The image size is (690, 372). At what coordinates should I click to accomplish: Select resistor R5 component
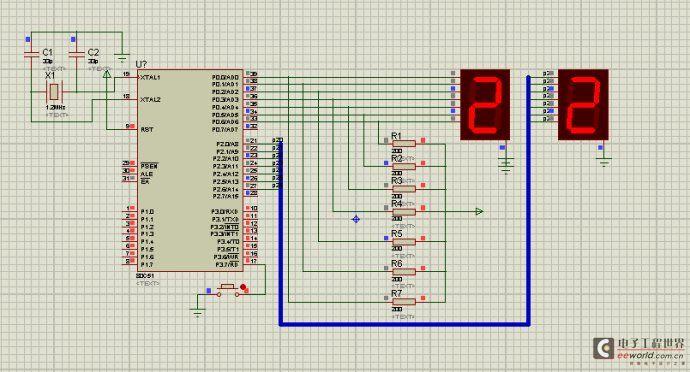click(404, 241)
